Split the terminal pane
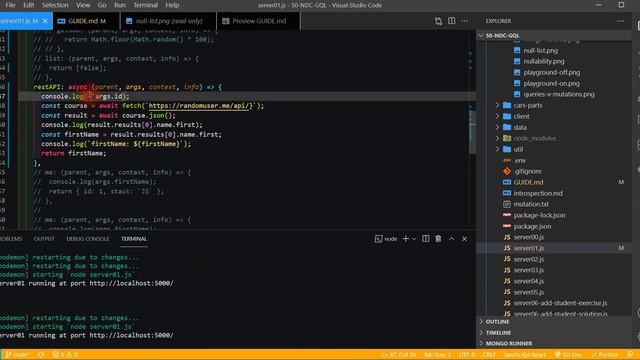640x360 pixels. (425, 239)
